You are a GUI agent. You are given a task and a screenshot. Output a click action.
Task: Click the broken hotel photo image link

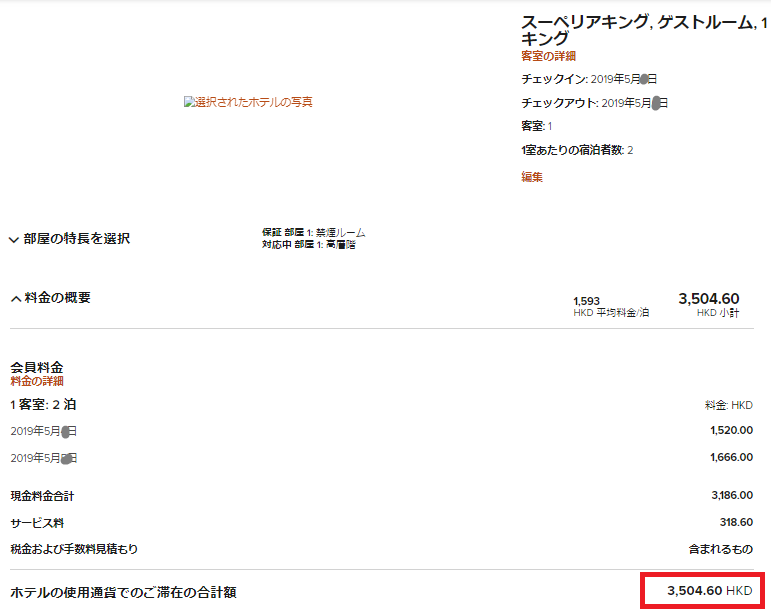[x=248, y=102]
